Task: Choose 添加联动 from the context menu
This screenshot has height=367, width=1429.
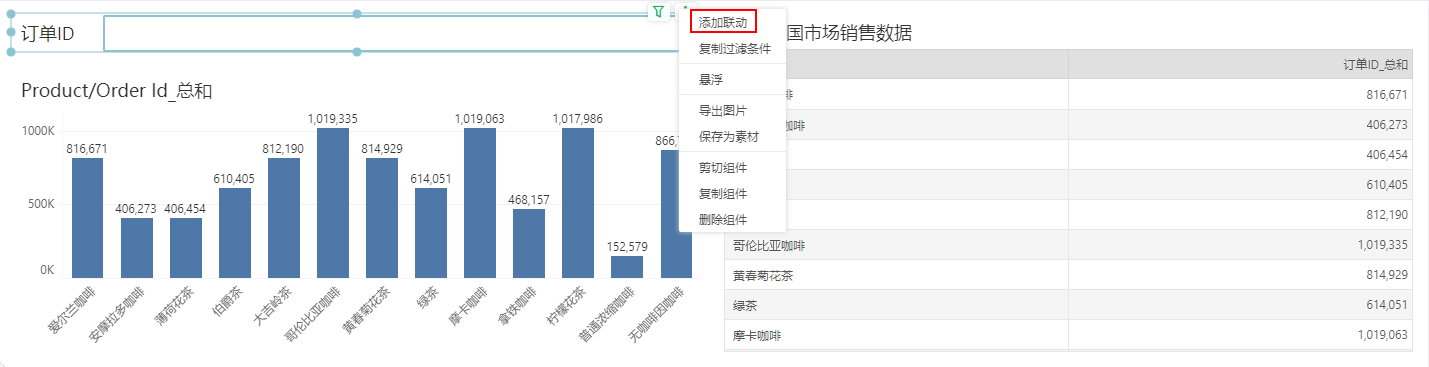Action: (723, 21)
